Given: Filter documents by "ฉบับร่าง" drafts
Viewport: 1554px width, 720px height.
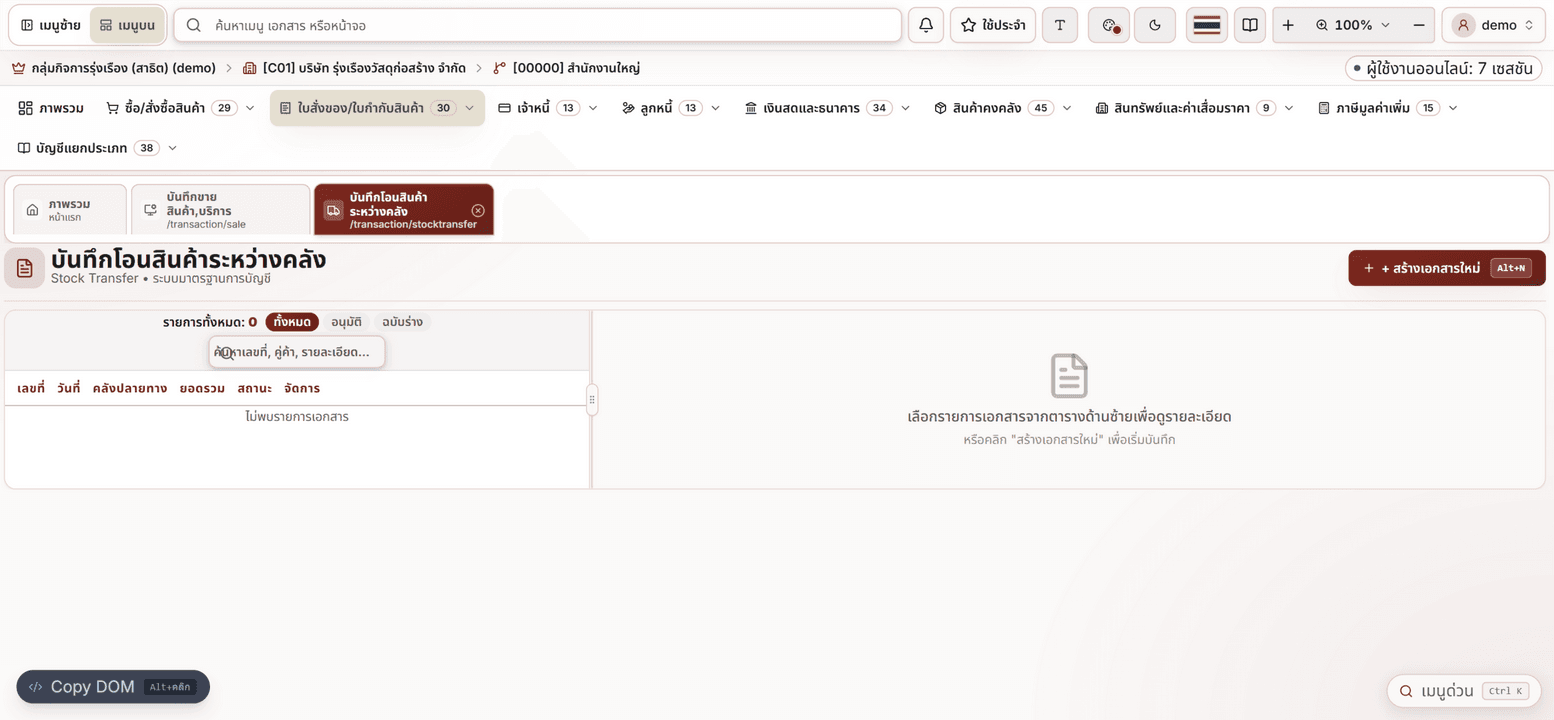Looking at the screenshot, I should tap(402, 322).
